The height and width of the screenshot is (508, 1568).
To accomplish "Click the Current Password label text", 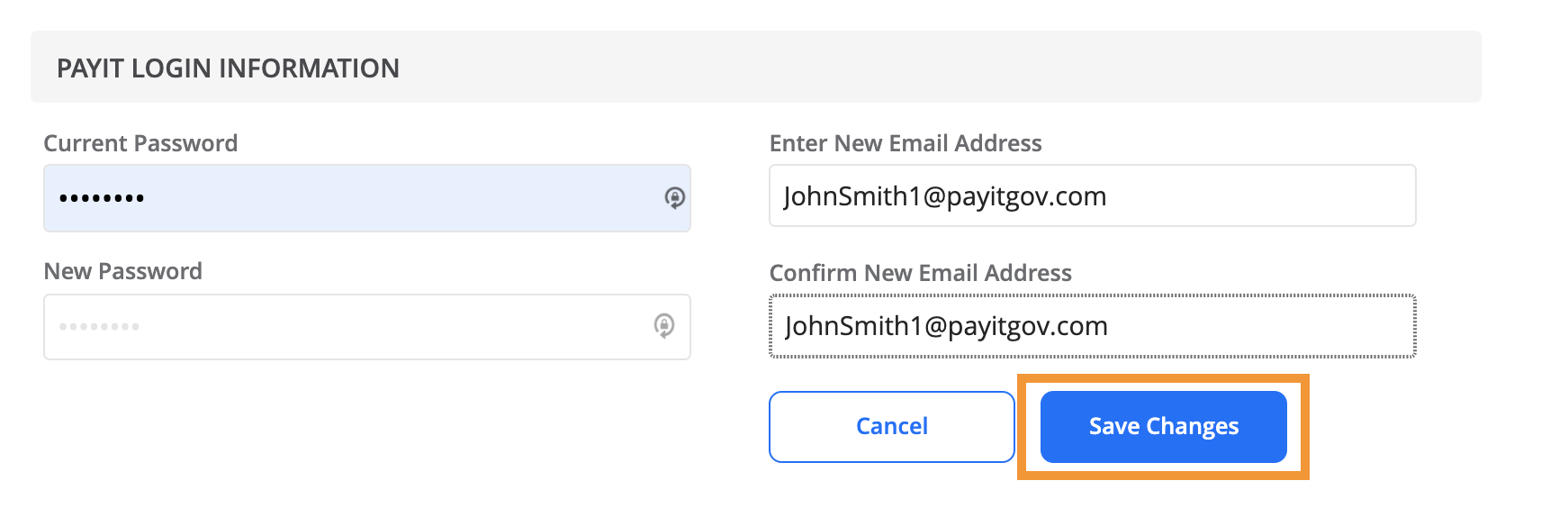I will click(x=140, y=143).
